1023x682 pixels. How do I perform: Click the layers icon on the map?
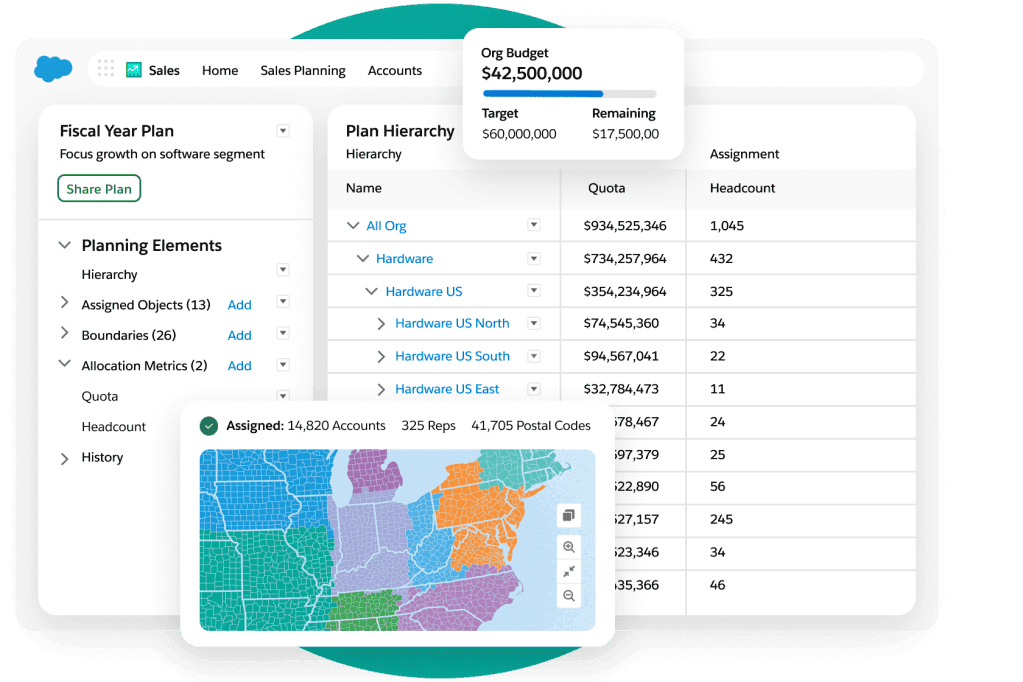[x=569, y=516]
